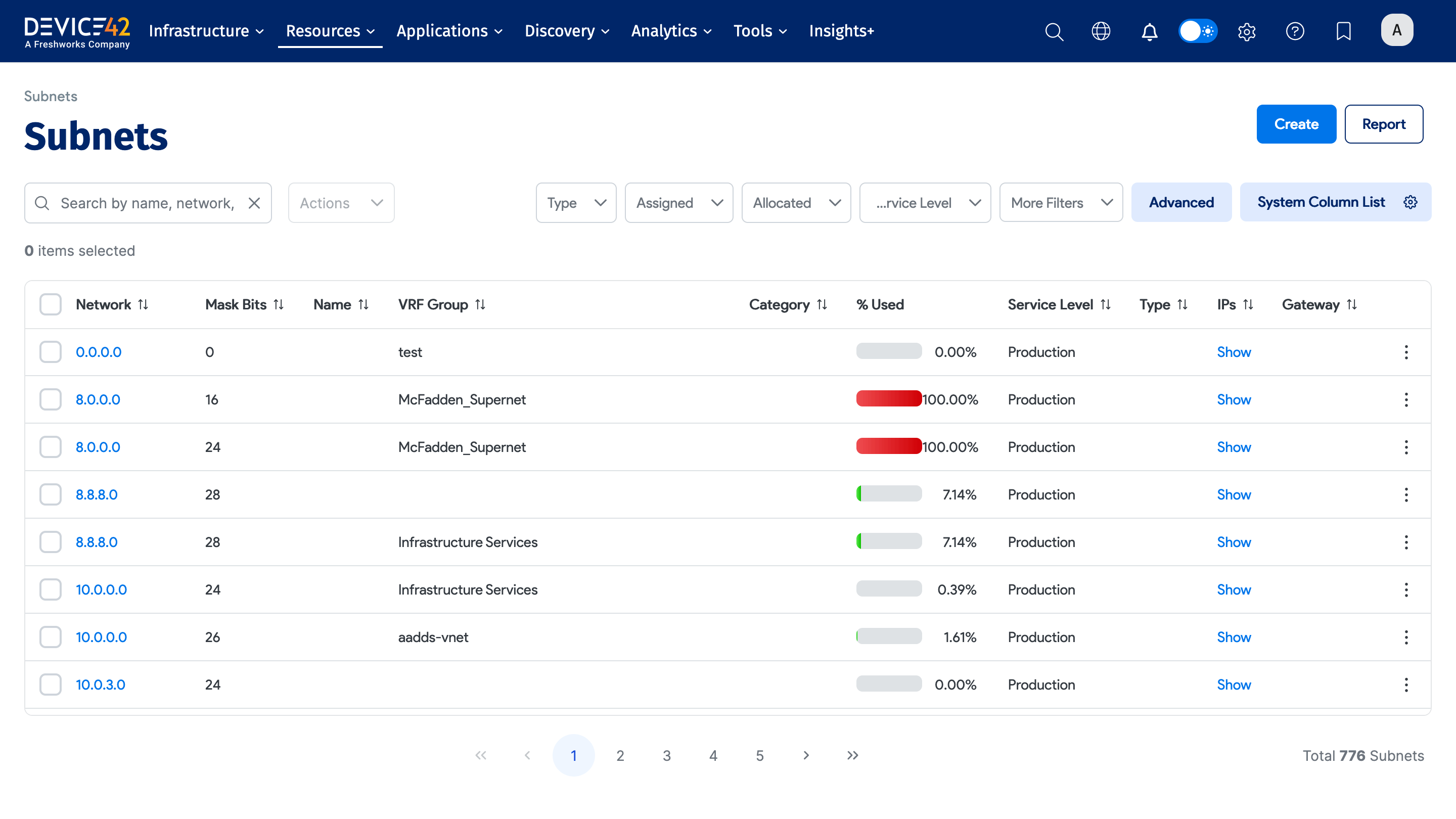The width and height of the screenshot is (1456, 819).
Task: Open the row actions menu for subnet 8.8.8.0
Action: (x=1406, y=494)
